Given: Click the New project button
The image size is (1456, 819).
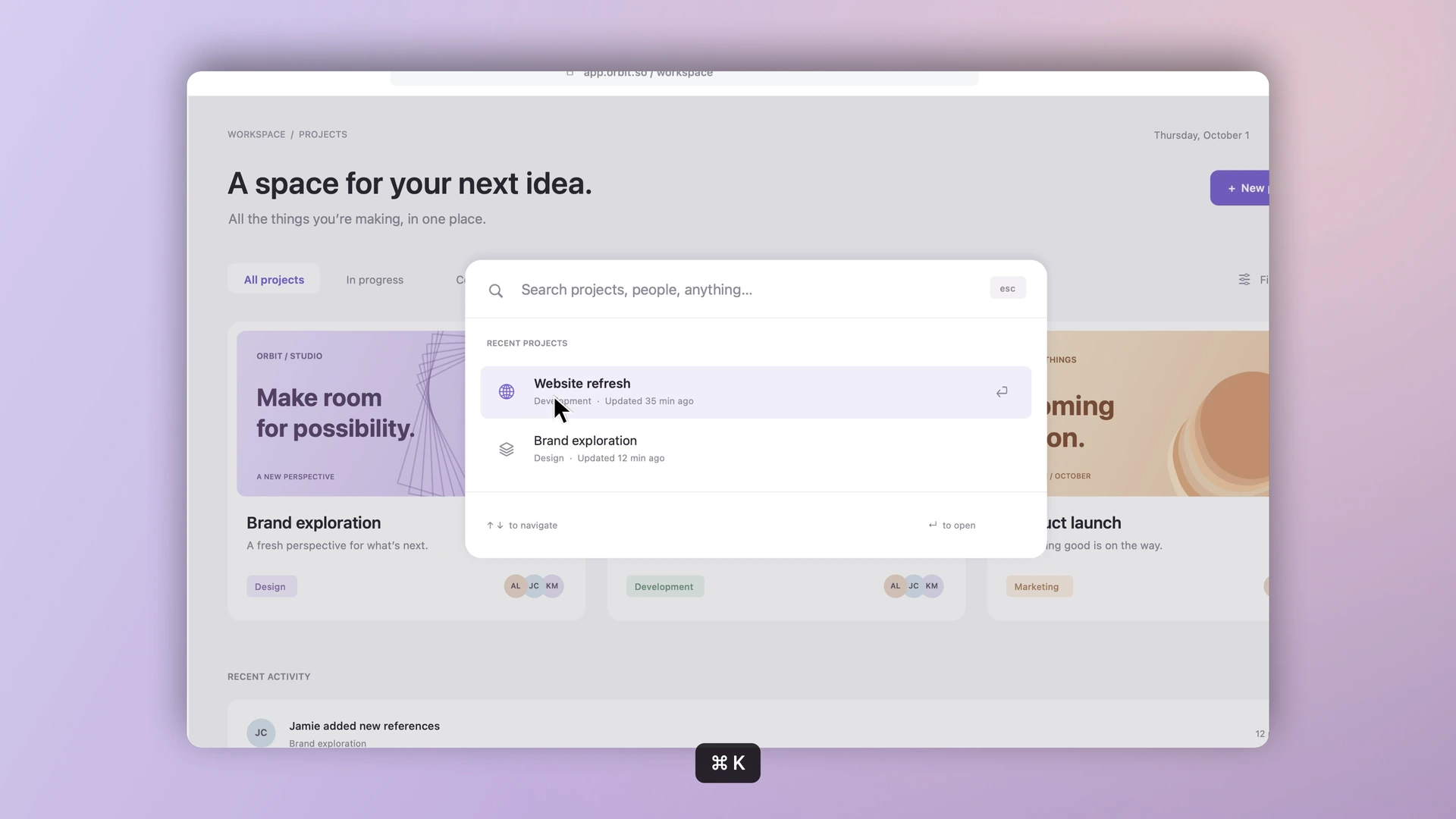Looking at the screenshot, I should click(x=1240, y=188).
